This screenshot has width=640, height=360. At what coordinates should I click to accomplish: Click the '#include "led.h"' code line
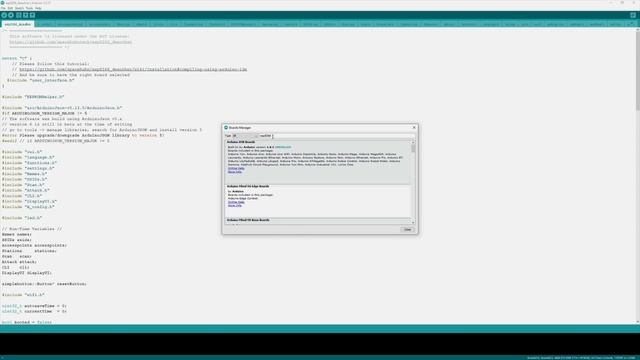pyautogui.click(x=22, y=218)
